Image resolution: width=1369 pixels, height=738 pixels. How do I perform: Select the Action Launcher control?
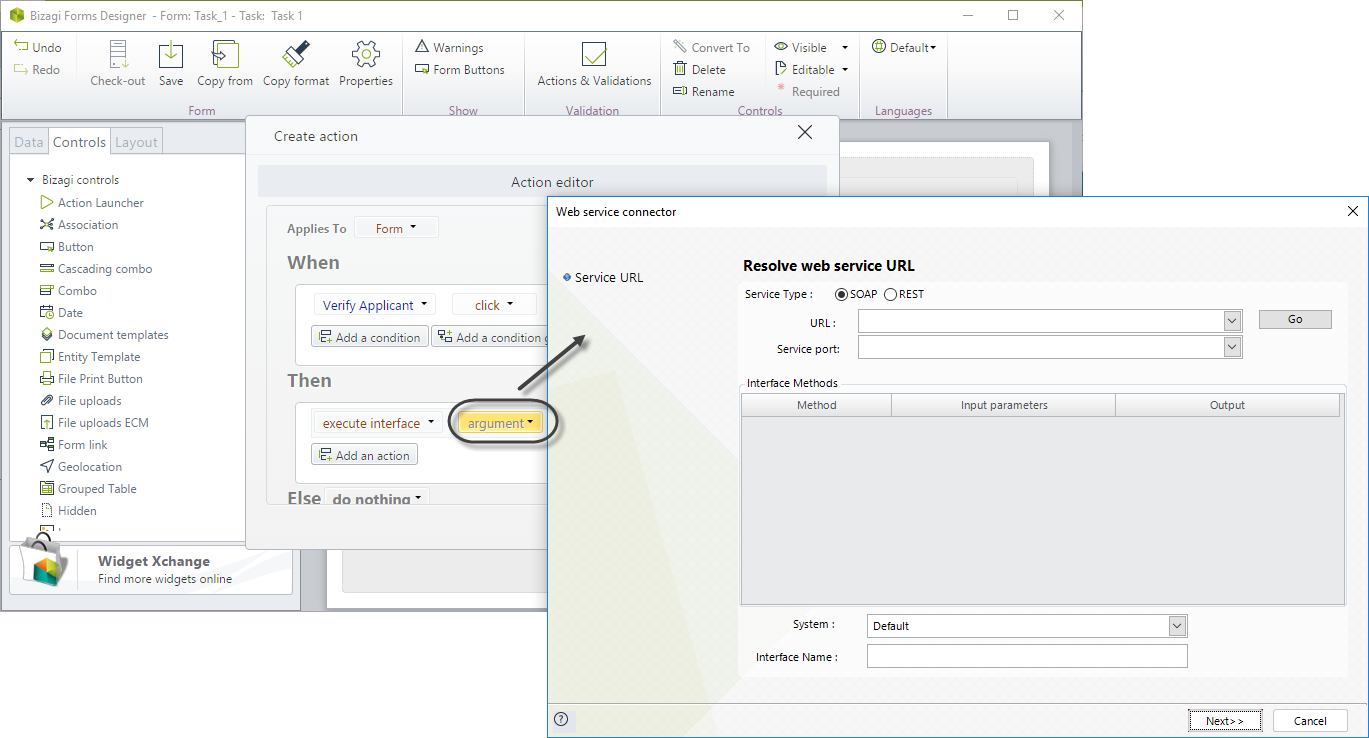click(92, 202)
